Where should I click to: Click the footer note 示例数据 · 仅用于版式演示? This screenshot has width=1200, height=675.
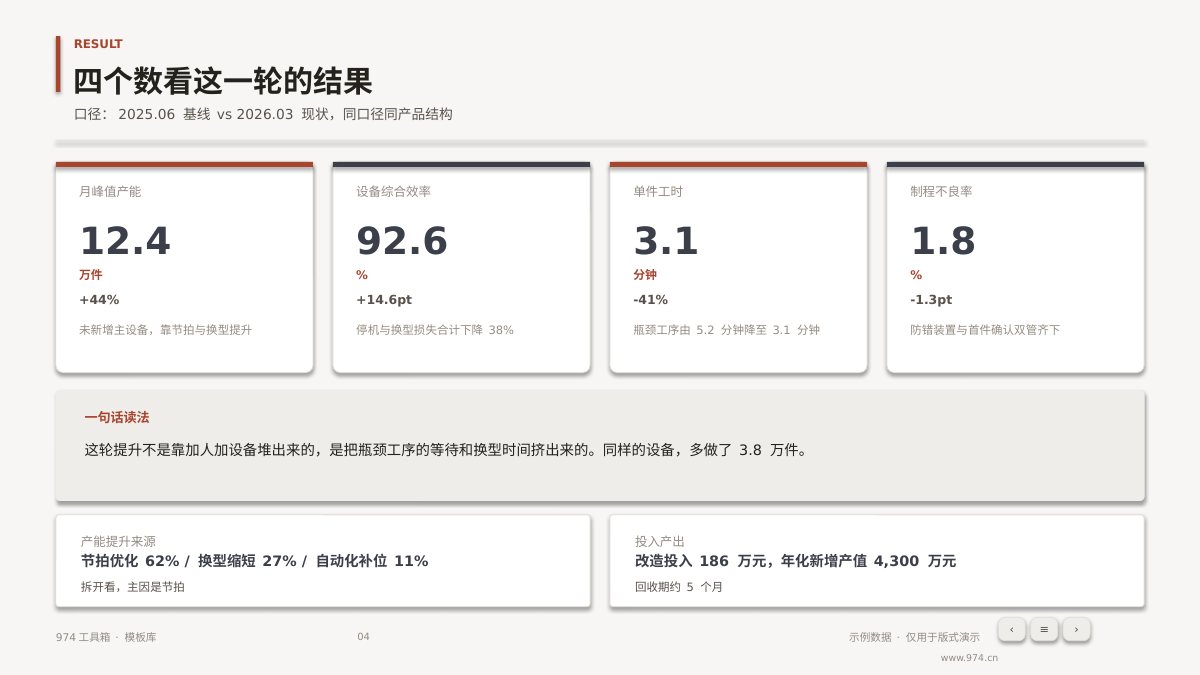tap(914, 637)
